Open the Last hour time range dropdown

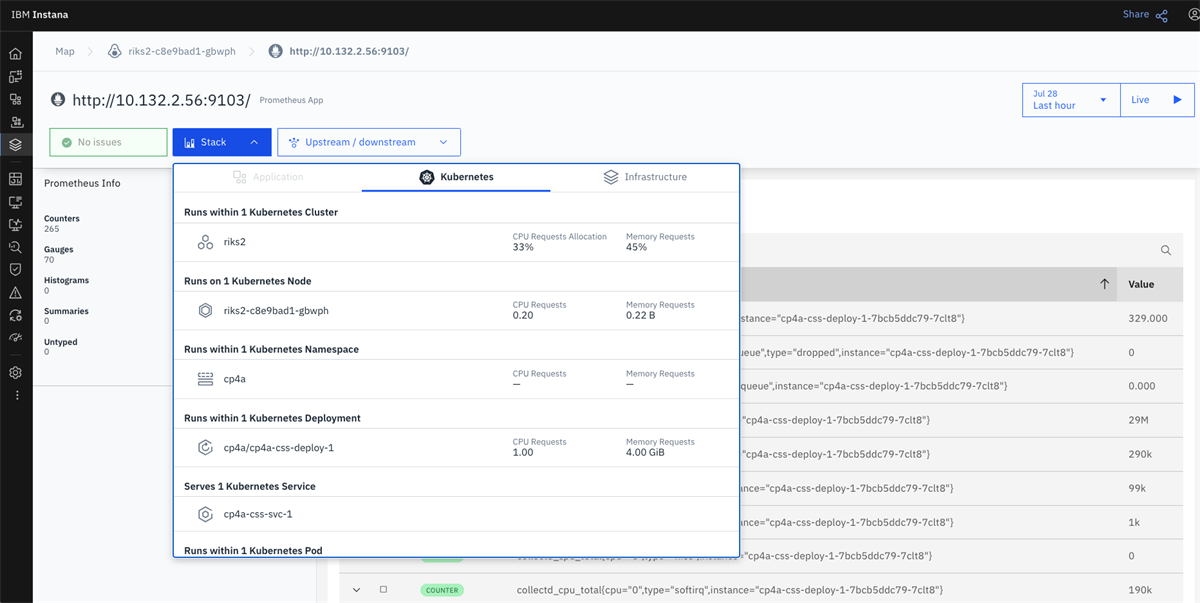tap(1071, 100)
